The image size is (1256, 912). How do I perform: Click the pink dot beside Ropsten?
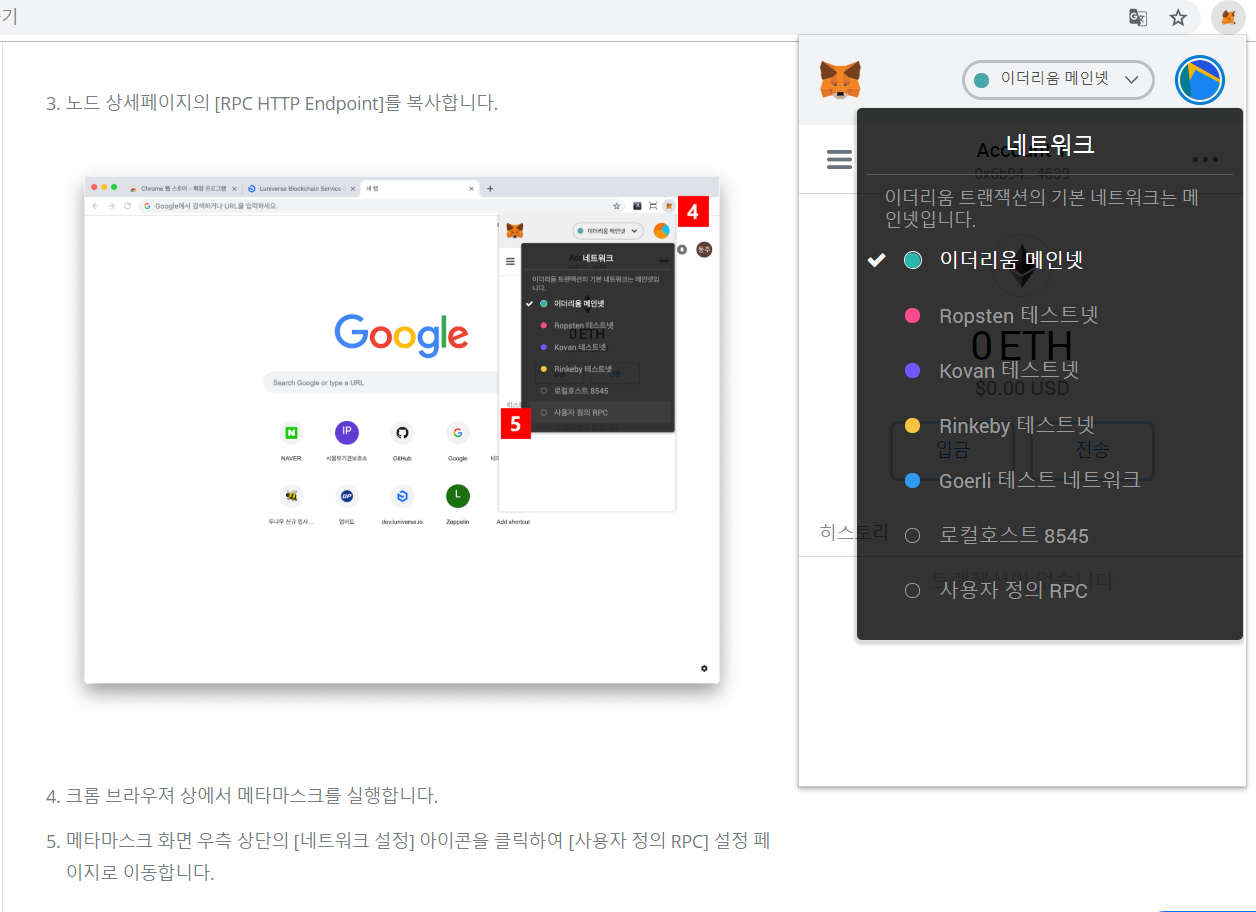[912, 315]
